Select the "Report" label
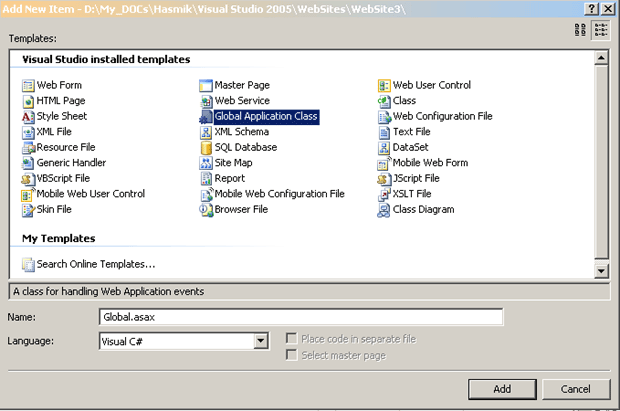The height and width of the screenshot is (411, 620). [230, 178]
